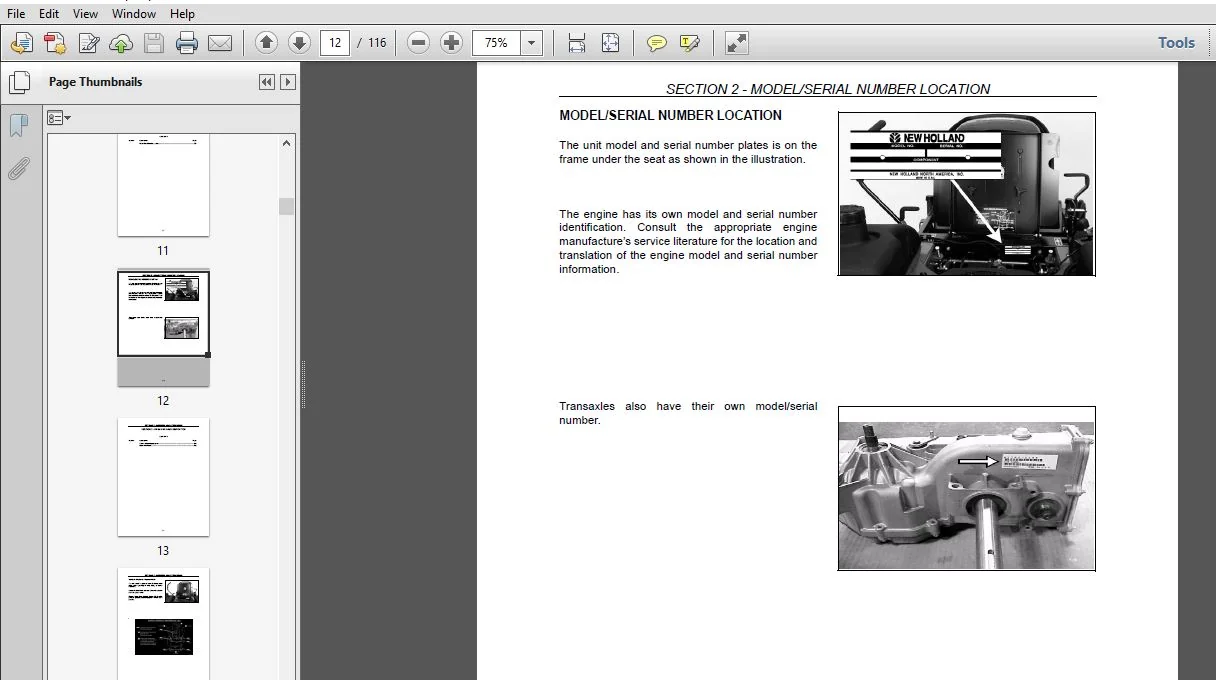Open the Help menu
This screenshot has height=680, width=1216.
tap(182, 14)
